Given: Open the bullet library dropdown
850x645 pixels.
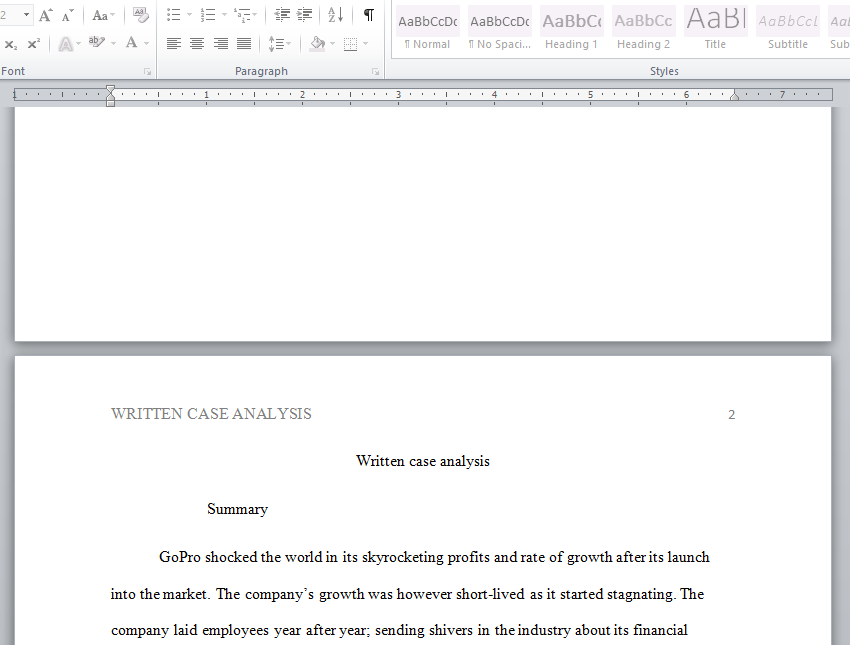Looking at the screenshot, I should [x=189, y=15].
